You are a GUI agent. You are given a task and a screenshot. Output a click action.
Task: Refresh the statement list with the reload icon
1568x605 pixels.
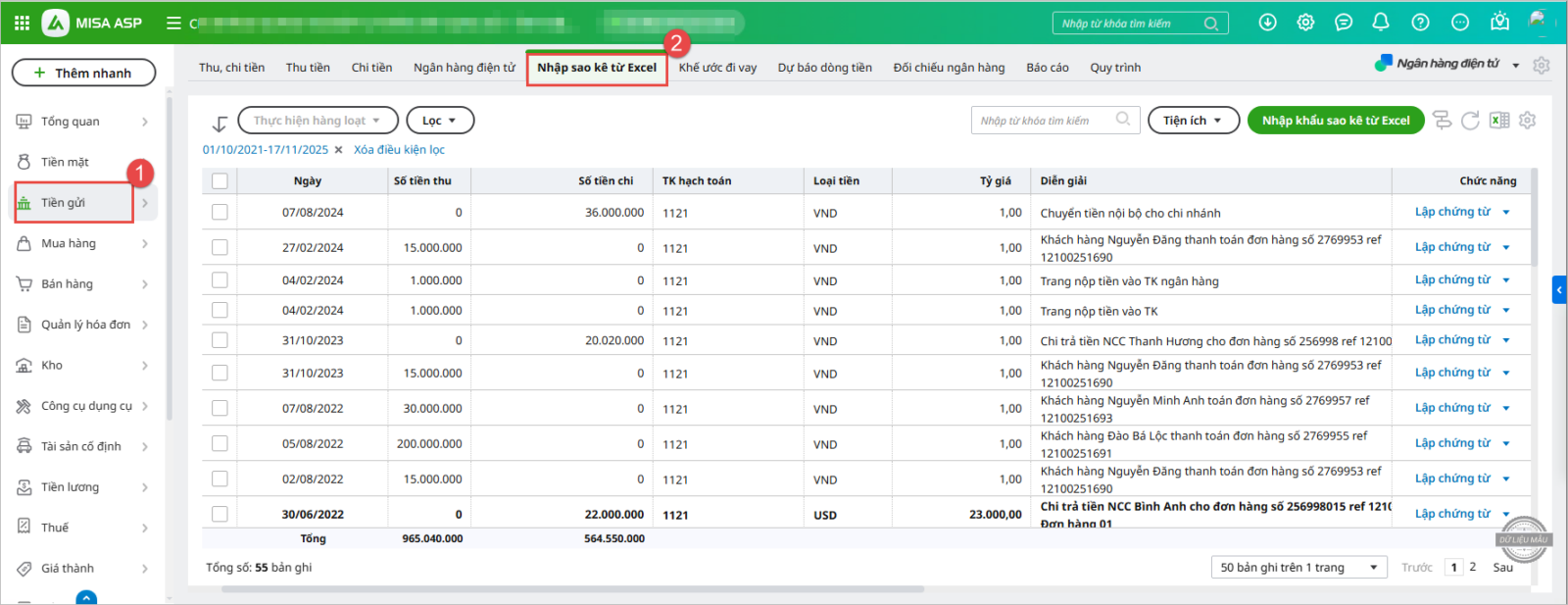tap(1470, 121)
